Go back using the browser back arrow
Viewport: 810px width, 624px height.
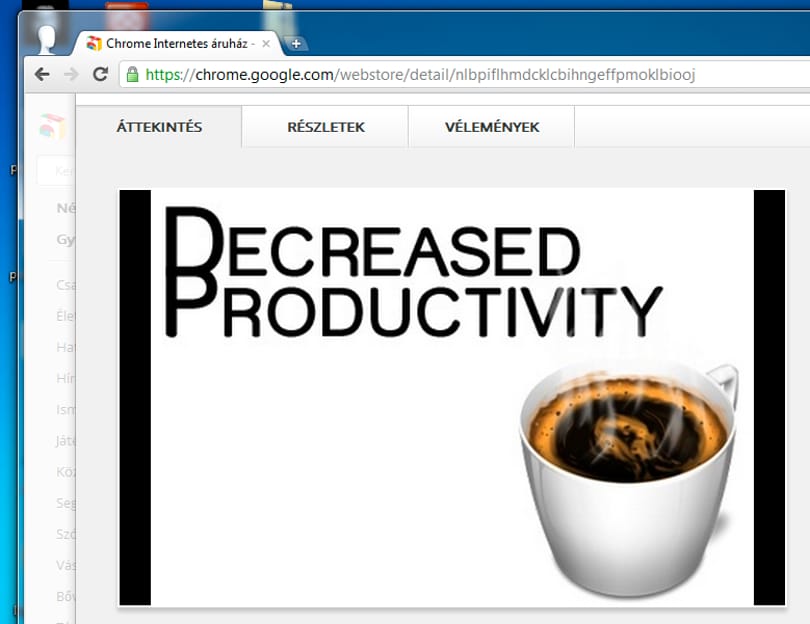coord(42,74)
